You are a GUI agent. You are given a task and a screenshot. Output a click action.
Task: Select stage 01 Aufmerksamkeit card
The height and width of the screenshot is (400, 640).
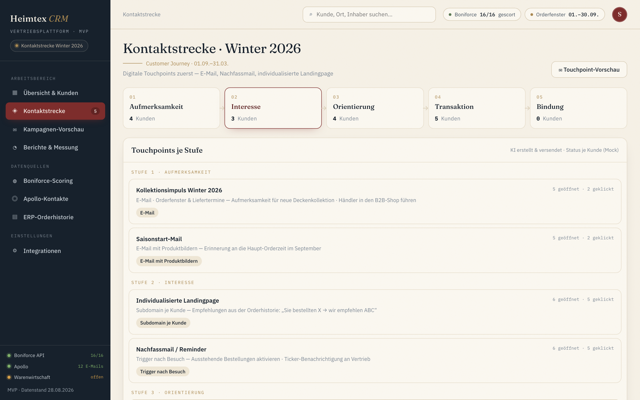coord(171,108)
